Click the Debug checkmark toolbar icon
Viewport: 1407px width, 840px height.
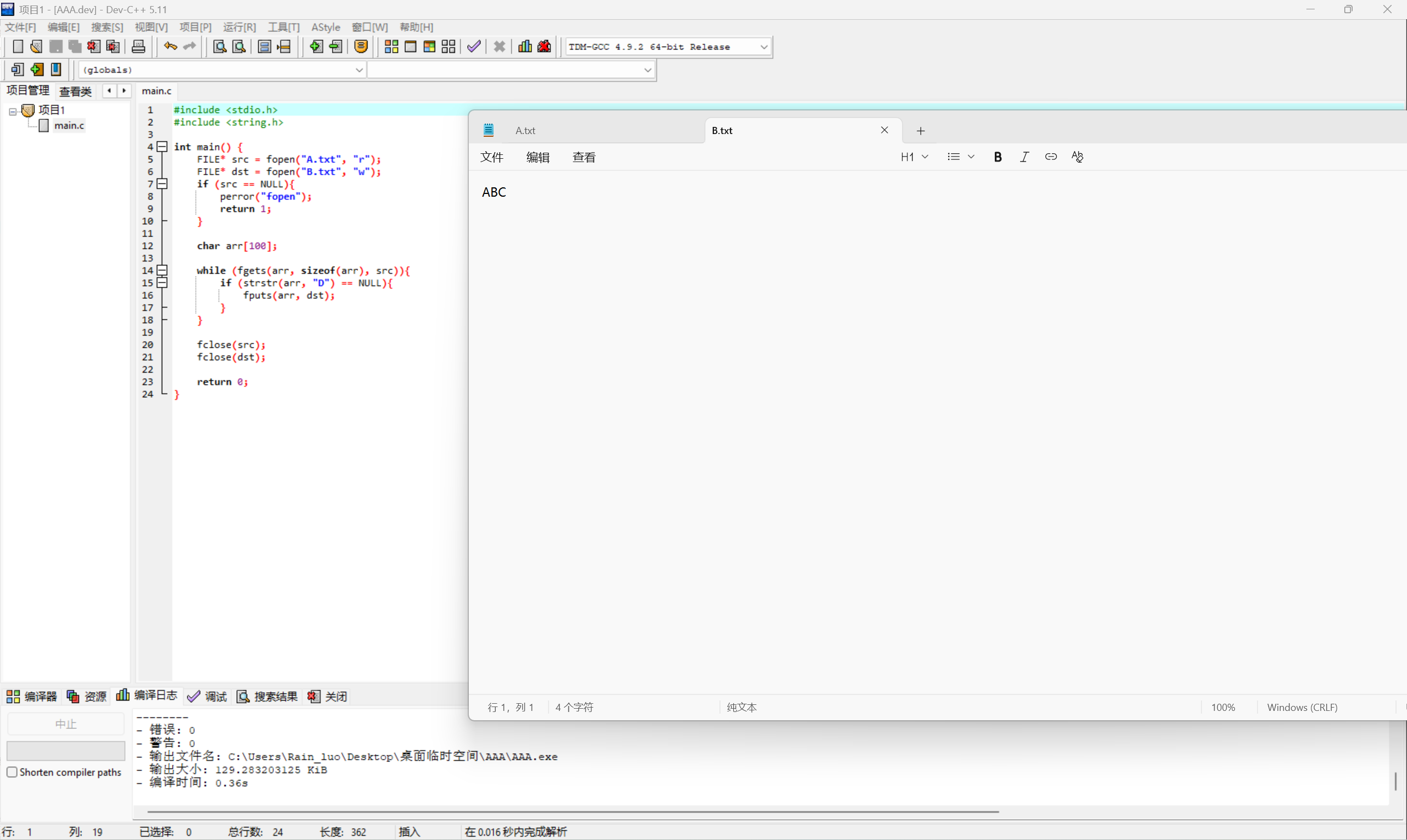[x=474, y=46]
